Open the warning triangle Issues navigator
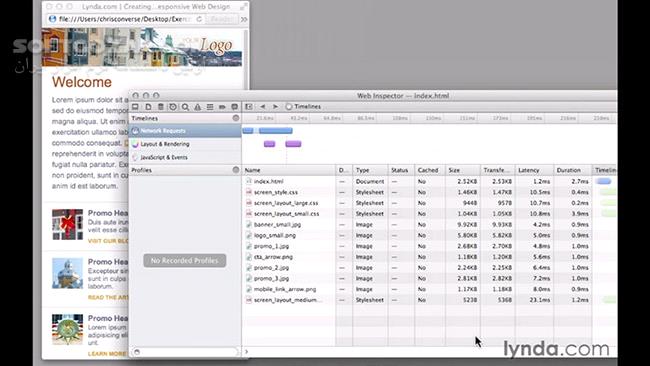Image resolution: width=650 pixels, height=366 pixels. (198, 107)
